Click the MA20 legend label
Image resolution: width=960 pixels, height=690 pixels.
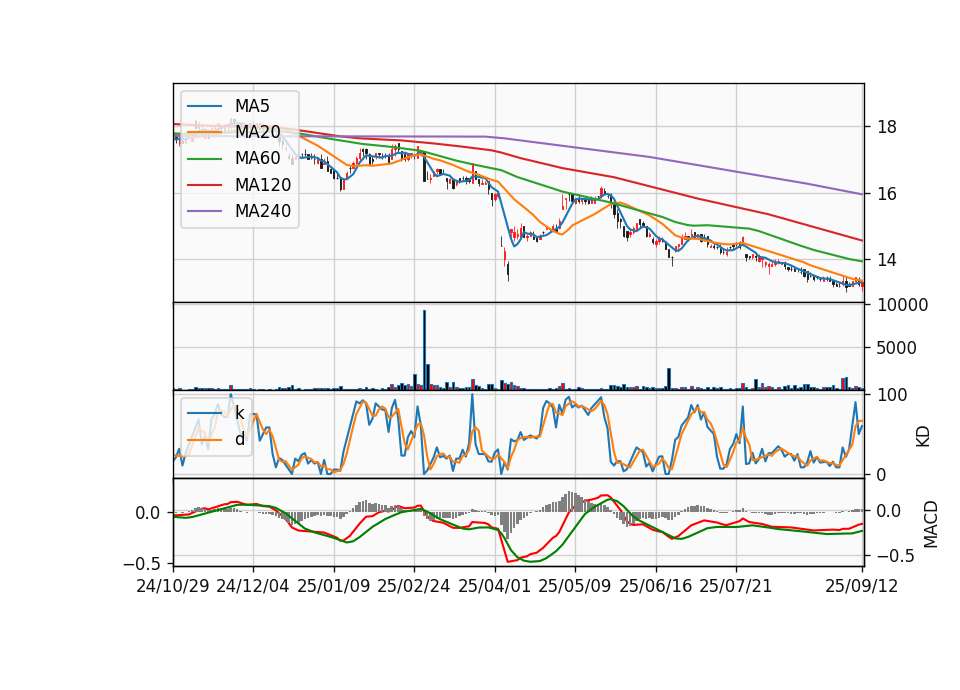[258, 132]
